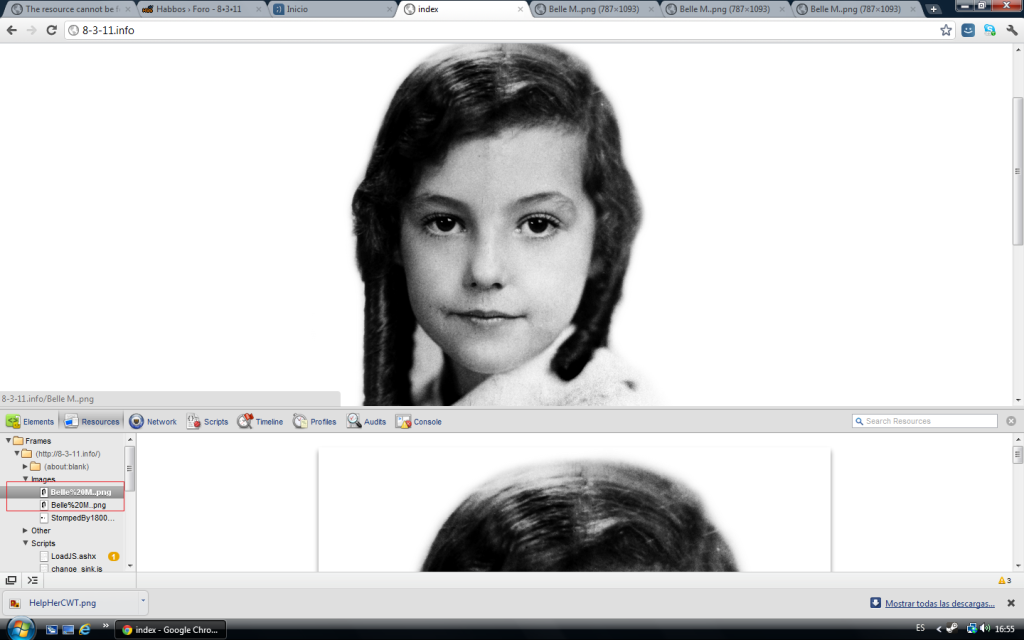1024x640 pixels.
Task: Open the Elements panel in DevTools
Action: [30, 422]
